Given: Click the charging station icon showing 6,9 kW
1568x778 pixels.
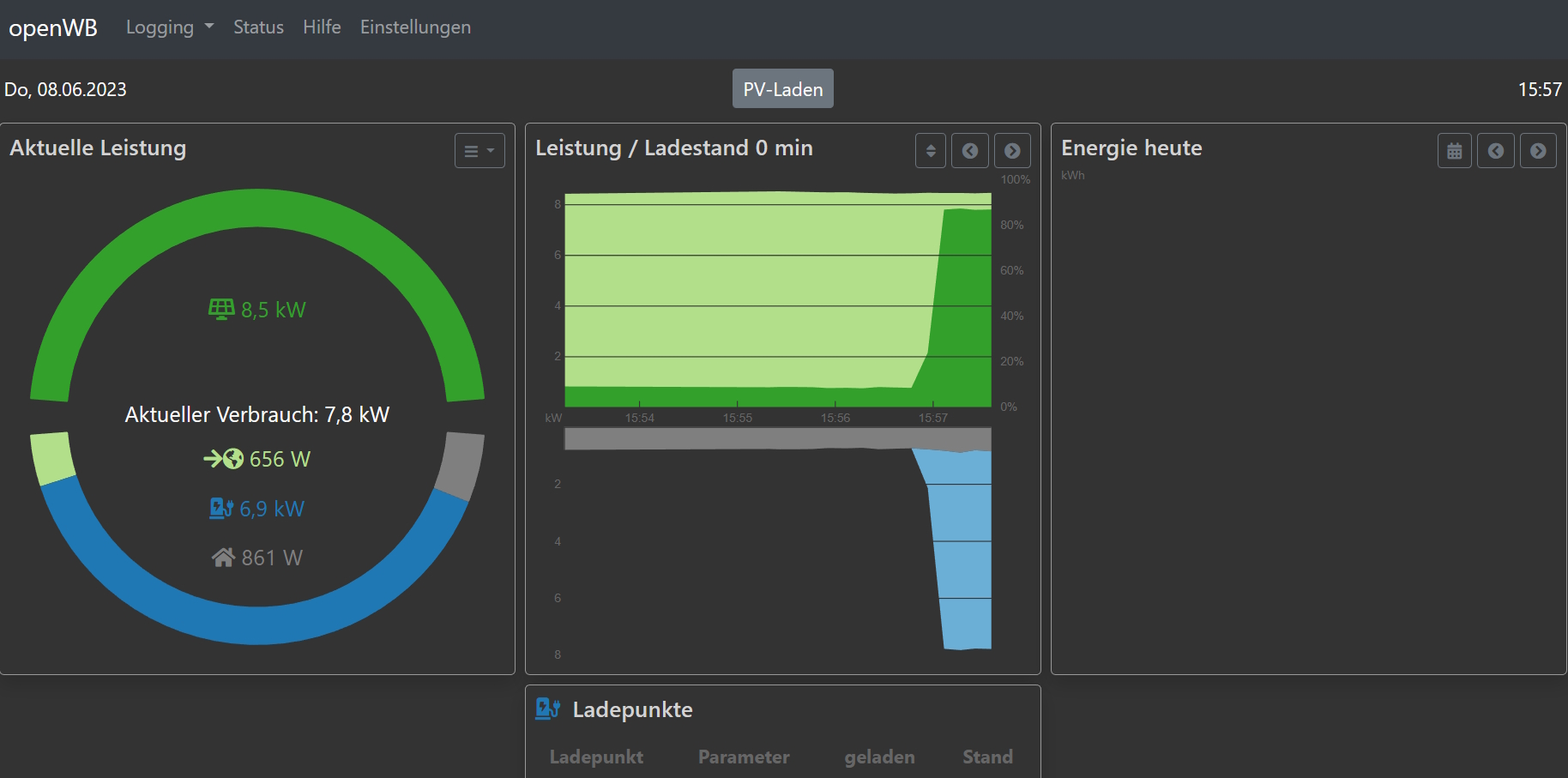Looking at the screenshot, I should 221,509.
